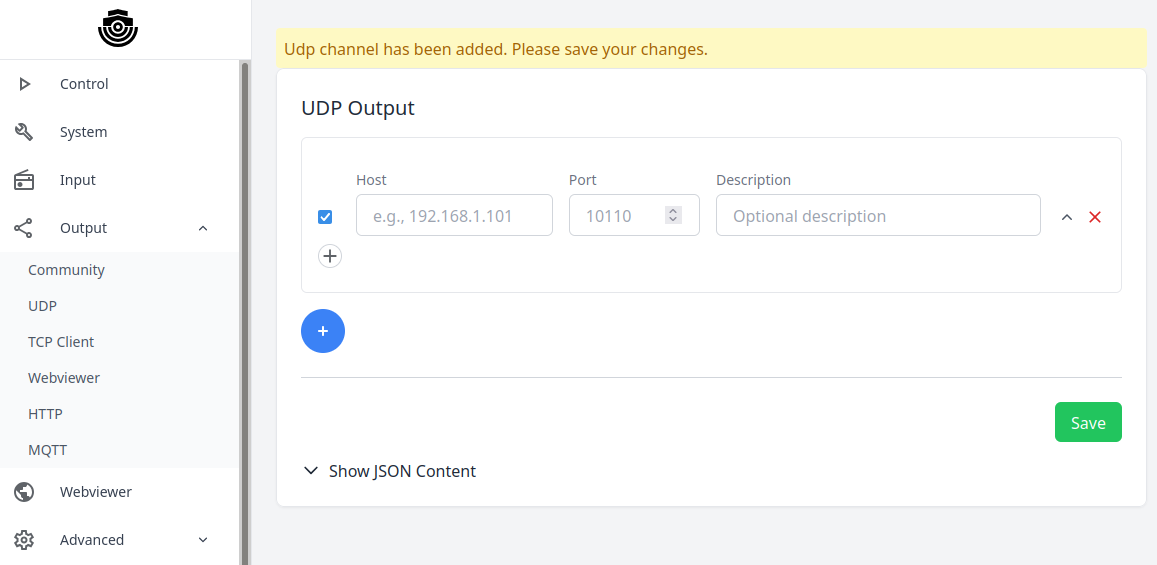Select UDP under Output
This screenshot has height=565, width=1157.
(43, 306)
